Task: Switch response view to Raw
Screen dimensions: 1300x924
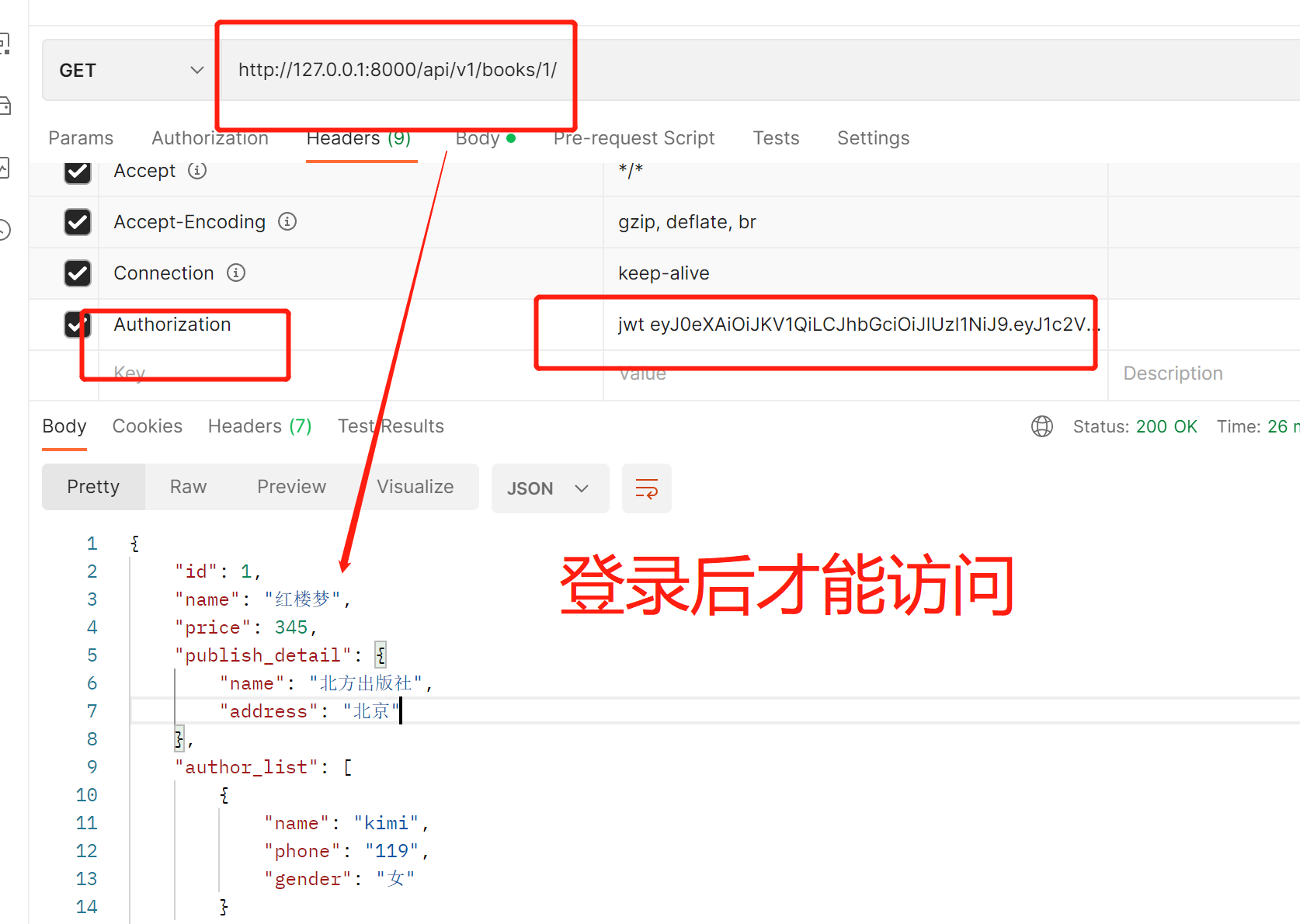Action: click(188, 487)
